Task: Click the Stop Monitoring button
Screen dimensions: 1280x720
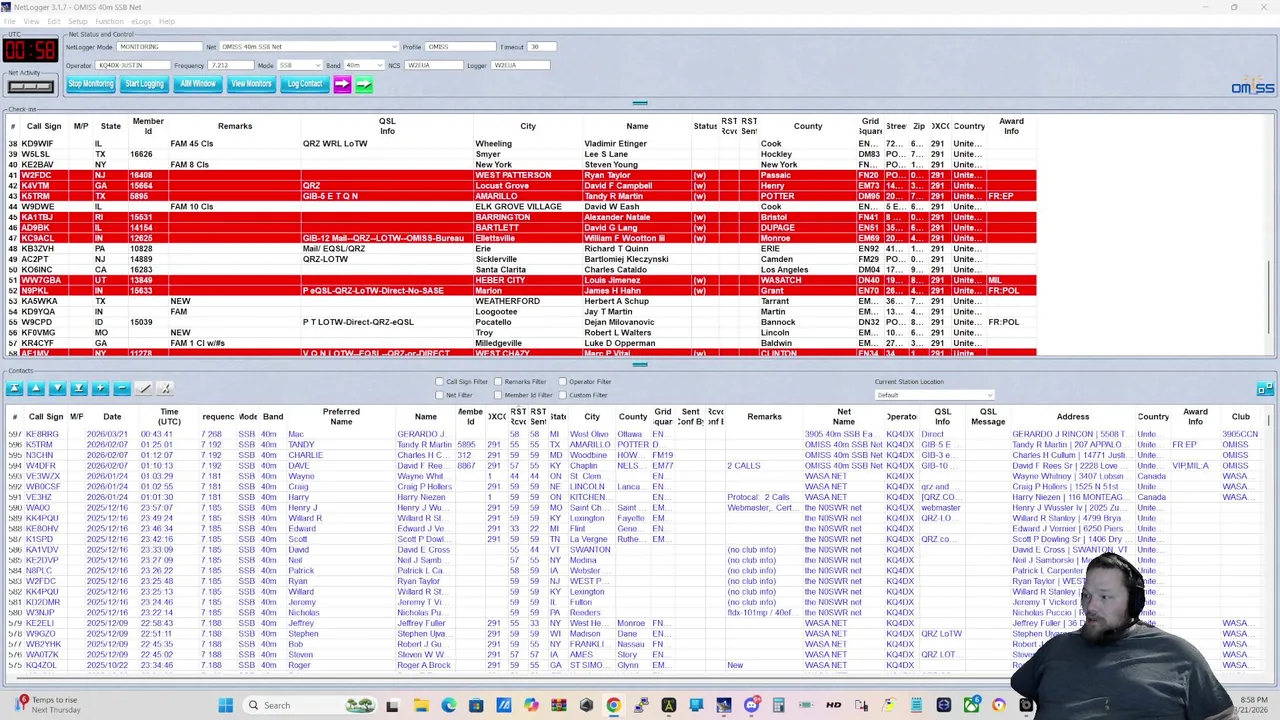Action: tap(90, 84)
